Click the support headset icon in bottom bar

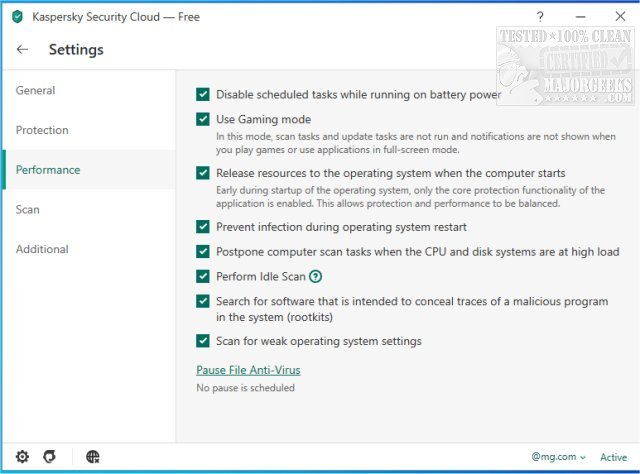50,457
